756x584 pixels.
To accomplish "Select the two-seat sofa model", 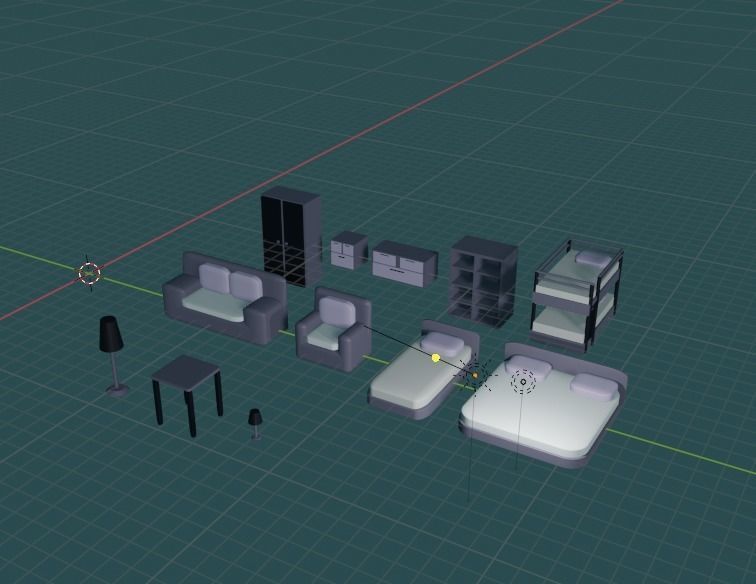I will tap(225, 298).
